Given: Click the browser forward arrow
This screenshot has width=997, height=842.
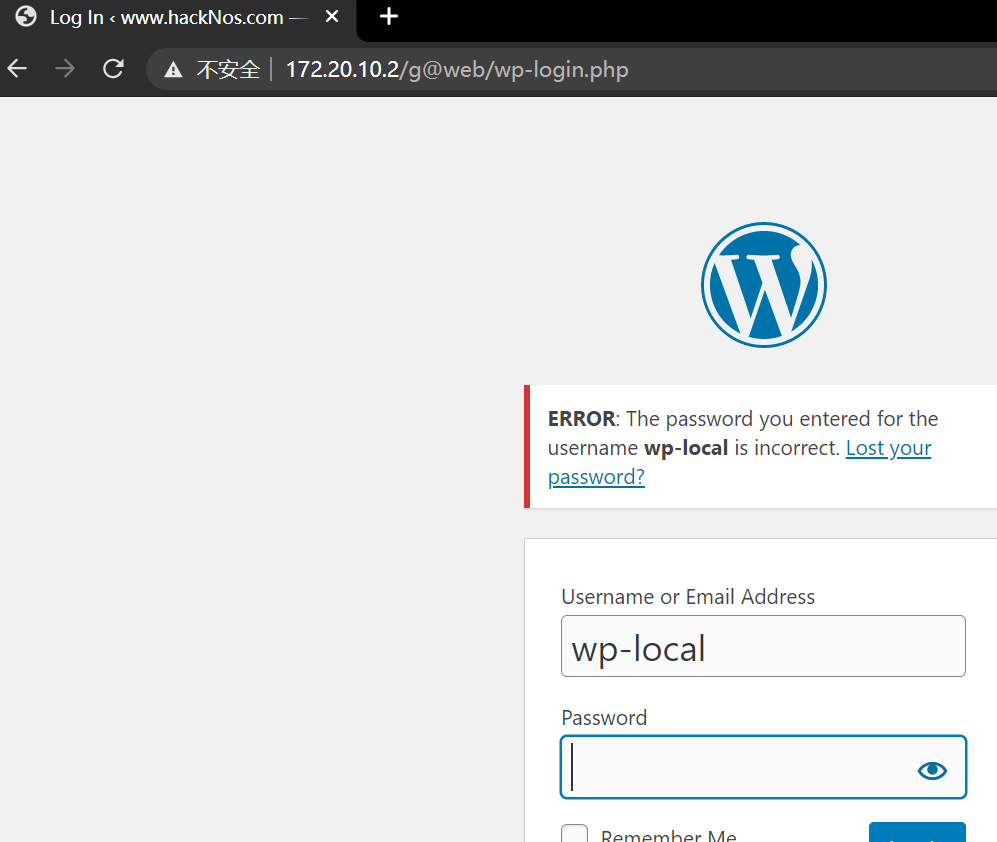Looking at the screenshot, I should click(x=65, y=68).
